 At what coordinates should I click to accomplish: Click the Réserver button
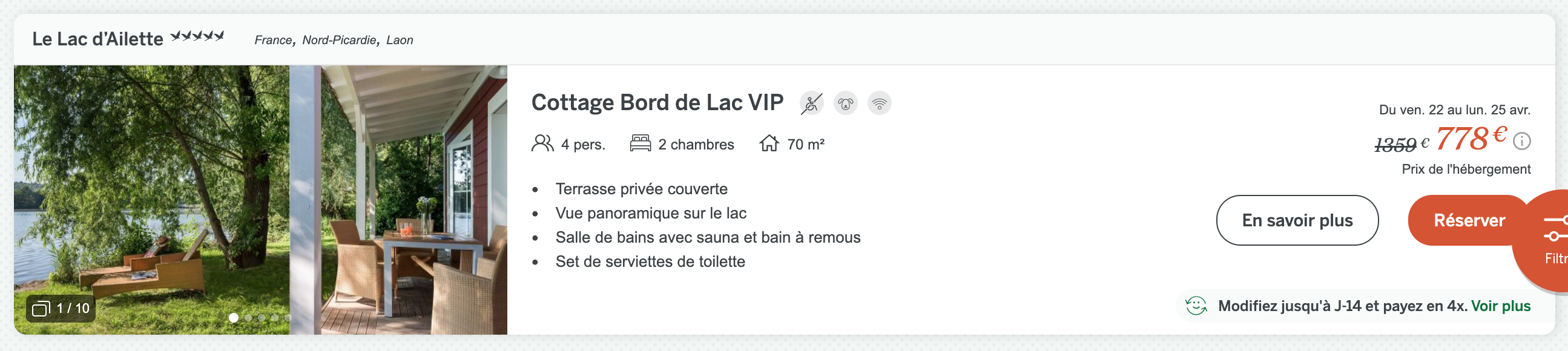1468,220
